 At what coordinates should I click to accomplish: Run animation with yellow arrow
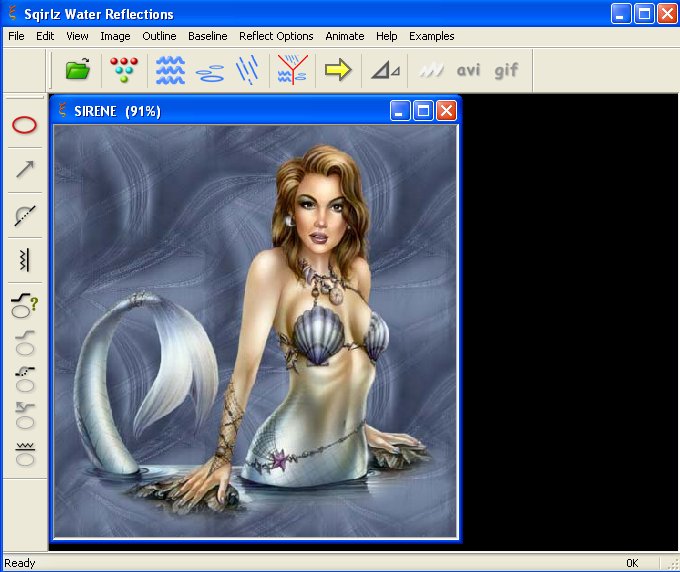(338, 70)
